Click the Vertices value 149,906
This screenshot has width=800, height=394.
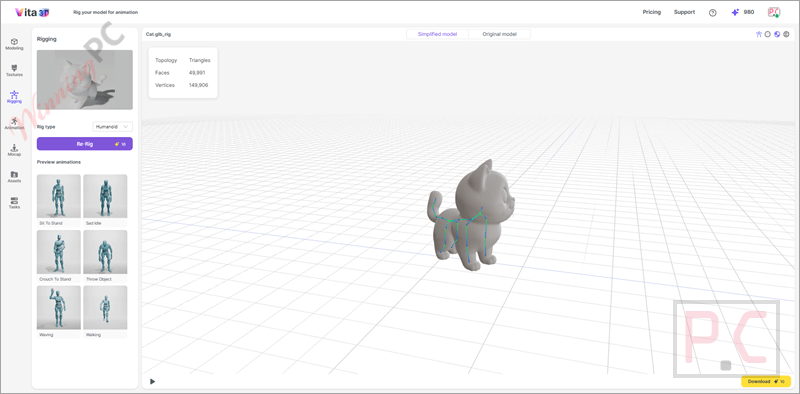click(198, 85)
